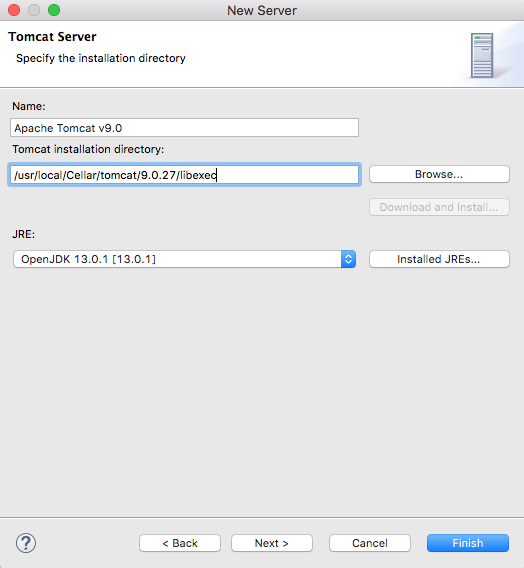
Task: Close the New Server window with the red button
Action: point(14,10)
